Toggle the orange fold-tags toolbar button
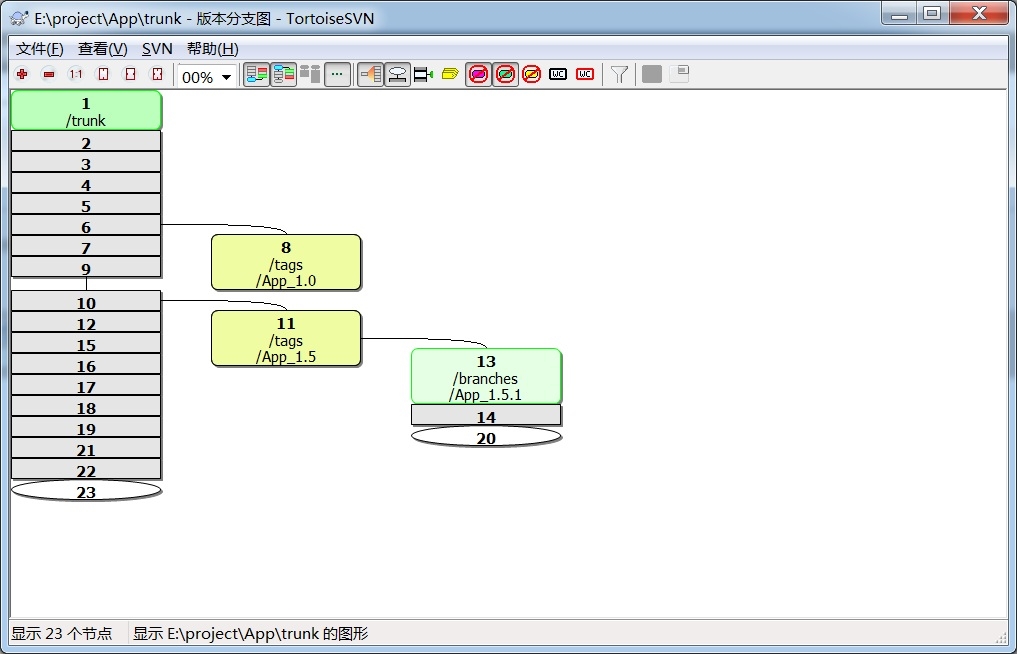Image resolution: width=1020 pixels, height=654 pixels. [x=371, y=74]
